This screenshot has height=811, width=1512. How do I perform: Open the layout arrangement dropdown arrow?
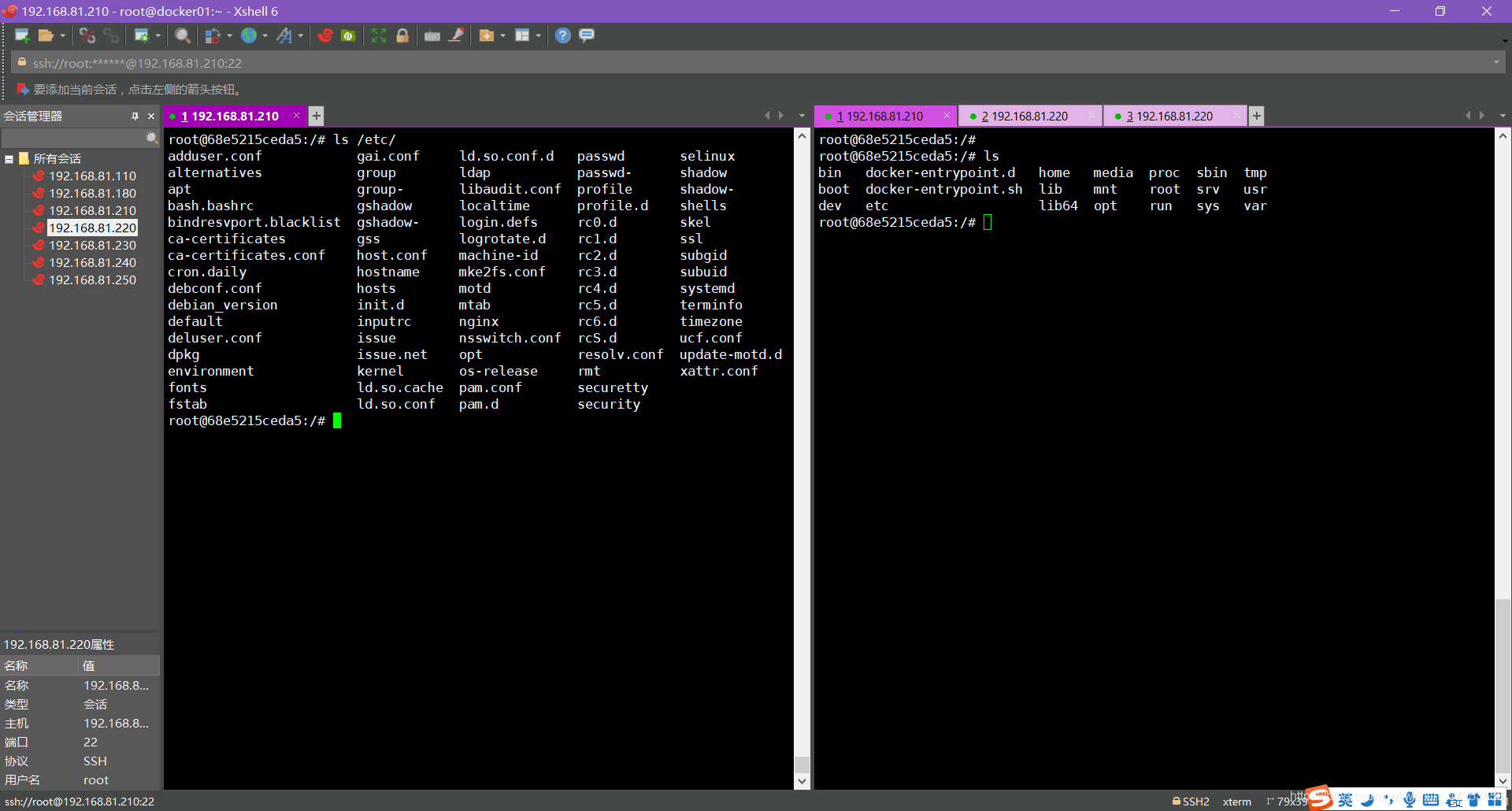pyautogui.click(x=539, y=35)
